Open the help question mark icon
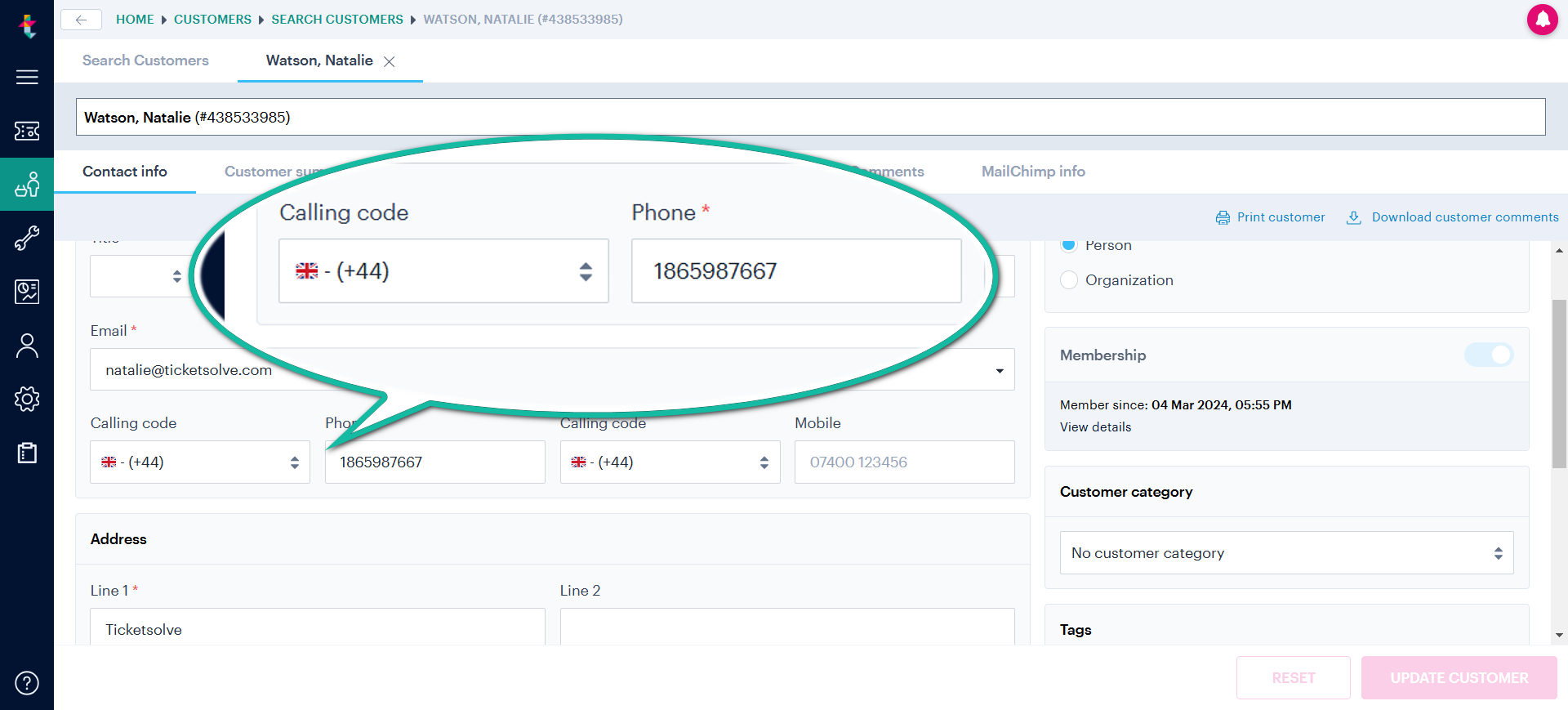The width and height of the screenshot is (1568, 710). click(27, 682)
